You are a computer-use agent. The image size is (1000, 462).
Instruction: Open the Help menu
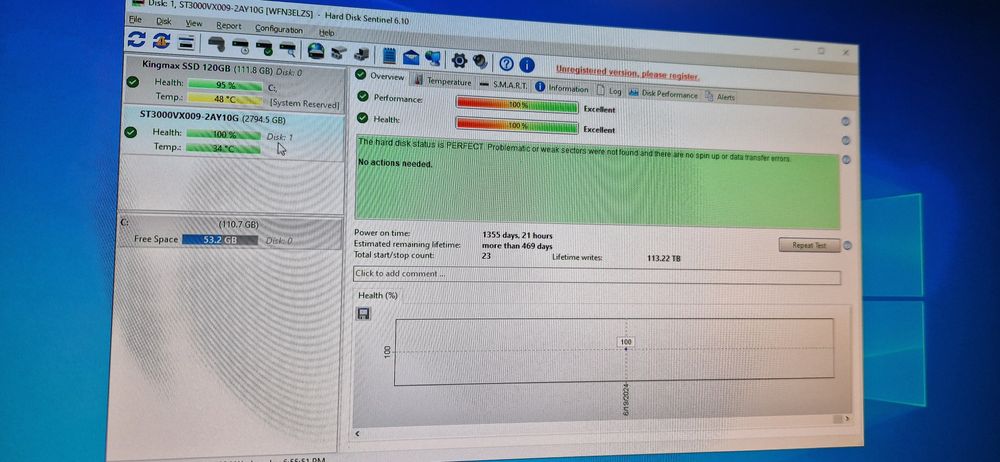(327, 32)
